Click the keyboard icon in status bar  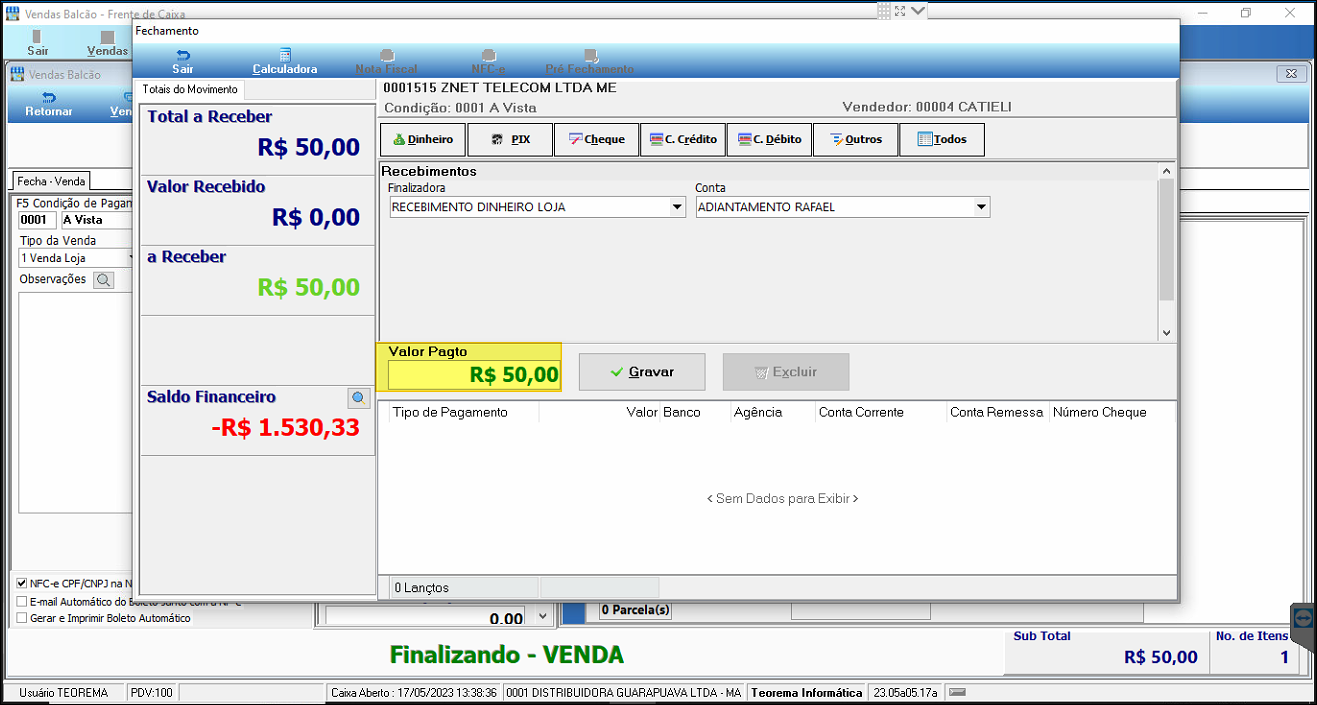tap(957, 692)
